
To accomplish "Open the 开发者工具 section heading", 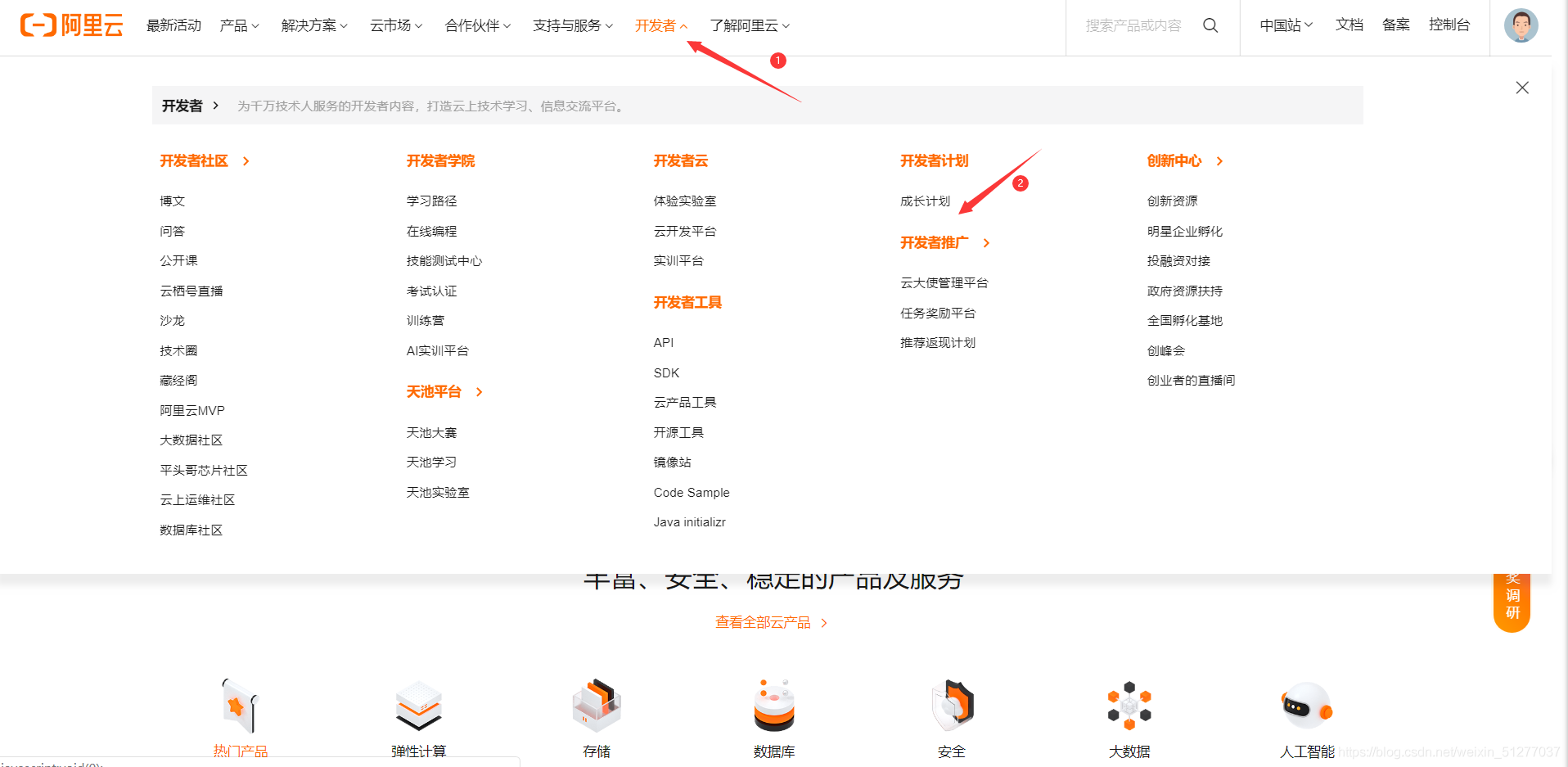I will [687, 302].
